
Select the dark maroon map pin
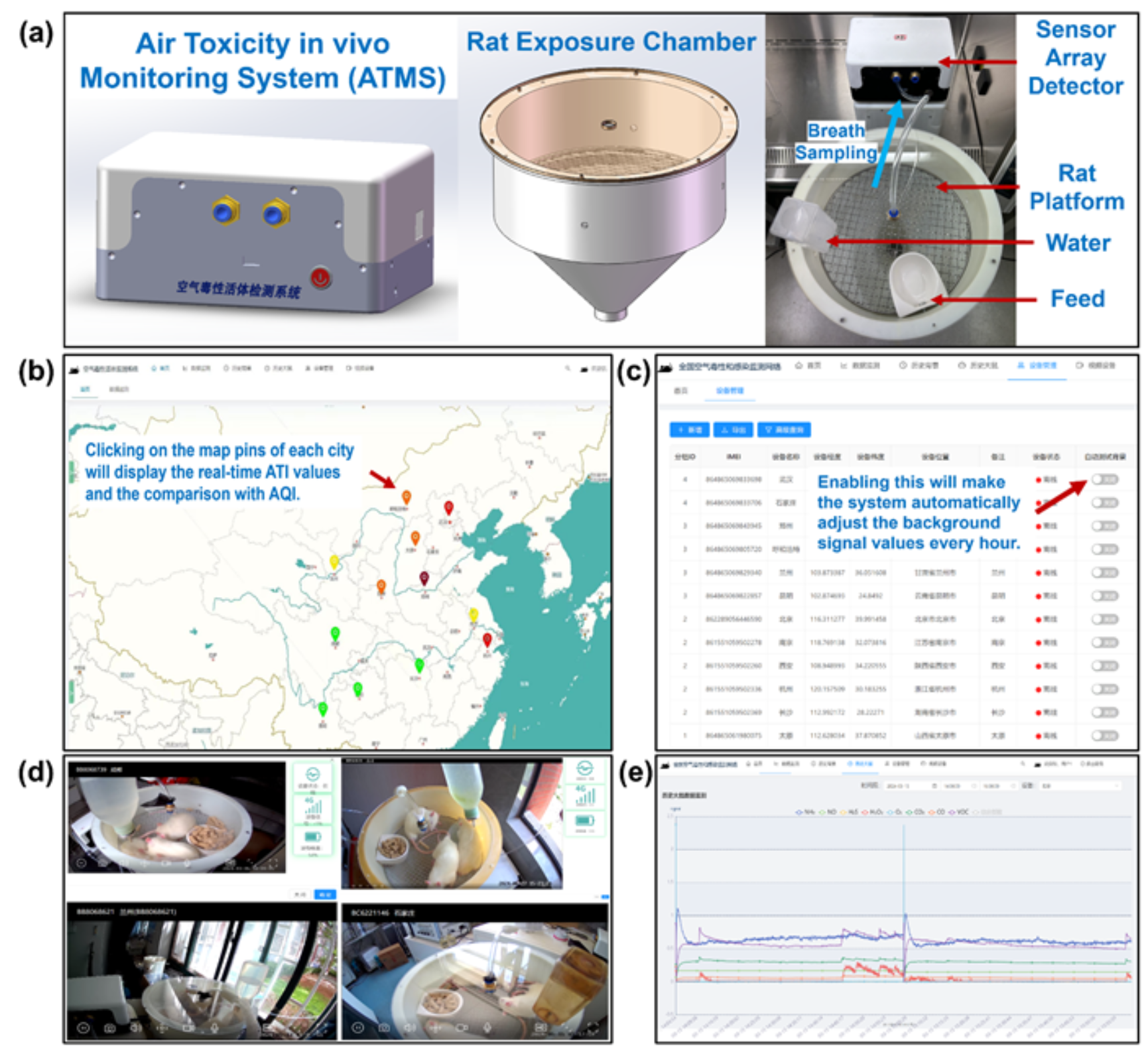[x=424, y=578]
